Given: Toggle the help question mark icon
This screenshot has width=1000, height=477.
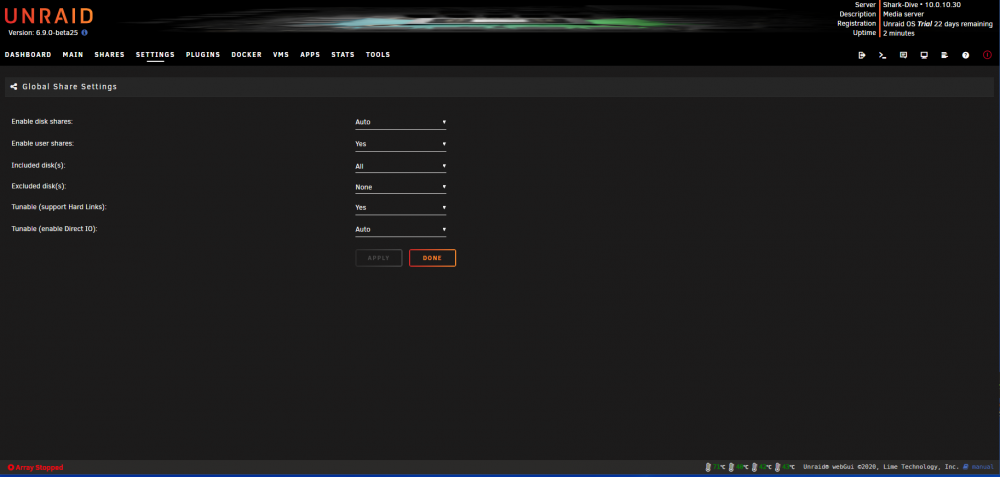Looking at the screenshot, I should tap(966, 55).
